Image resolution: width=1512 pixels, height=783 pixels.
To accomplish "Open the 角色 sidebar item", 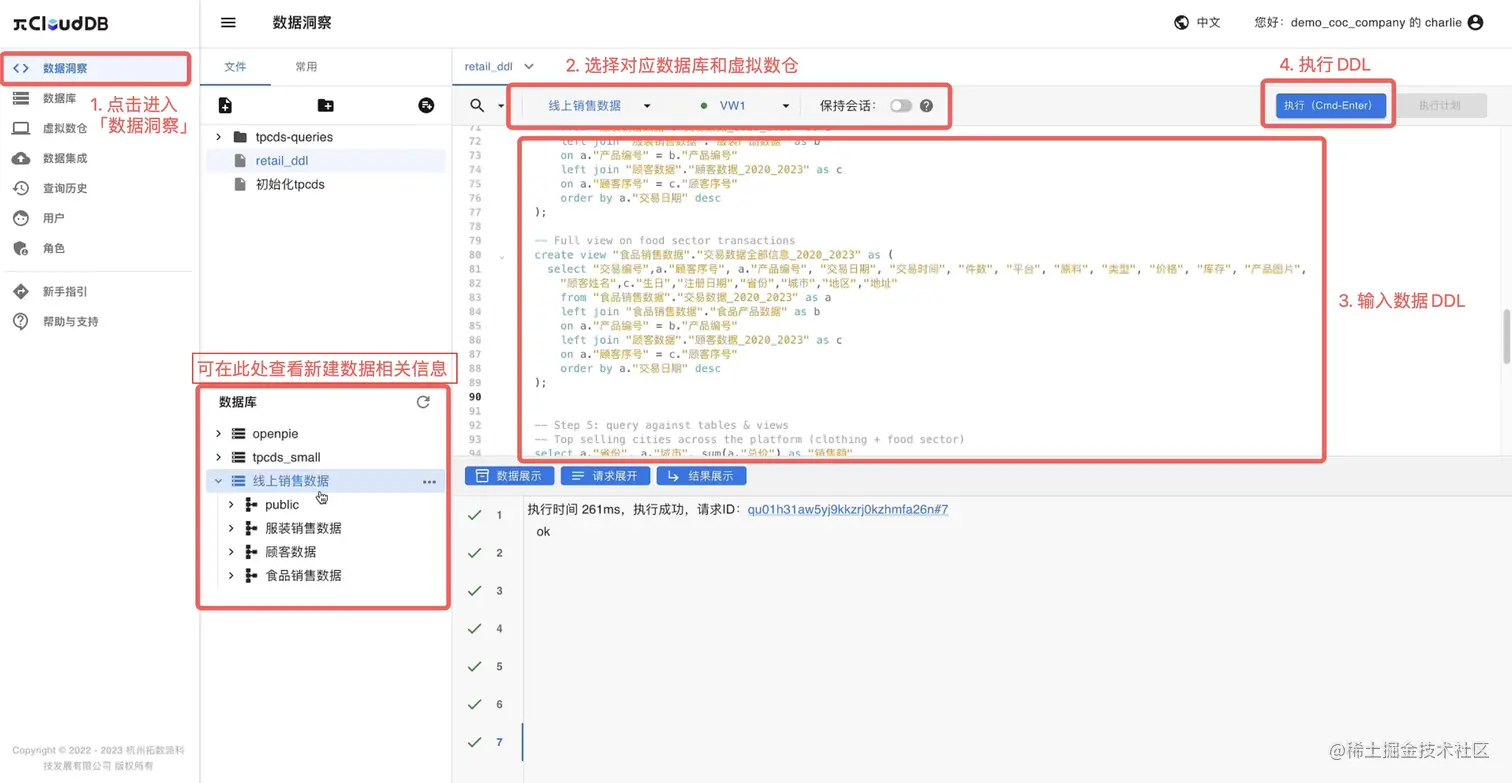I will pyautogui.click(x=53, y=248).
